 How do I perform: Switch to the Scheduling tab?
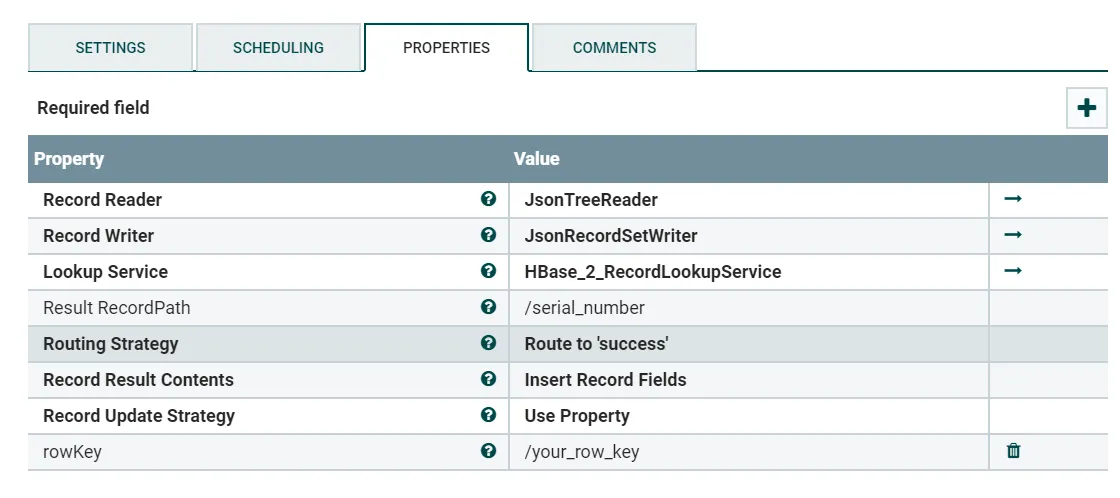click(x=278, y=48)
